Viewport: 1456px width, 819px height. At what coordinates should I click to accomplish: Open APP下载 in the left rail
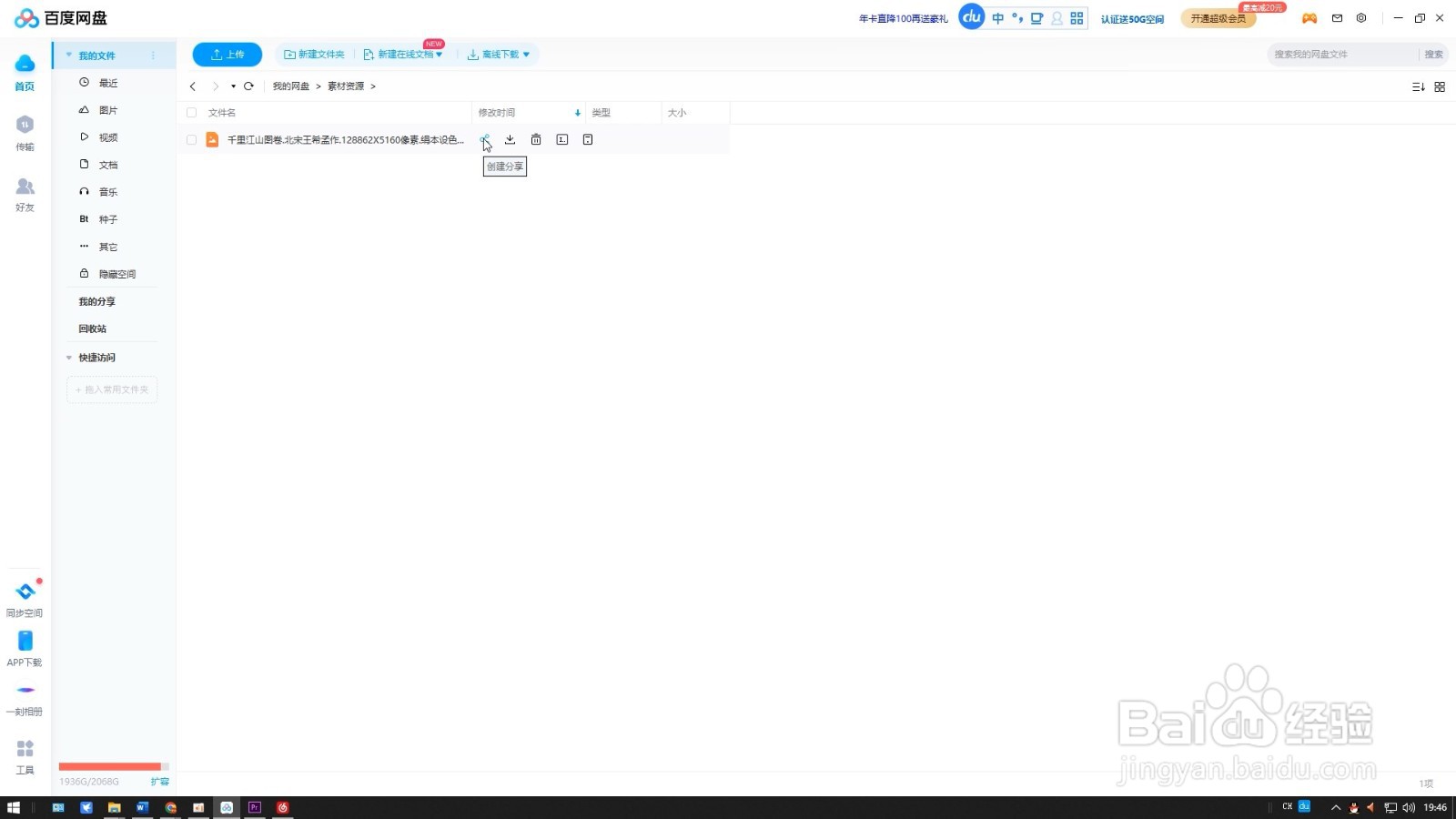[x=25, y=649]
